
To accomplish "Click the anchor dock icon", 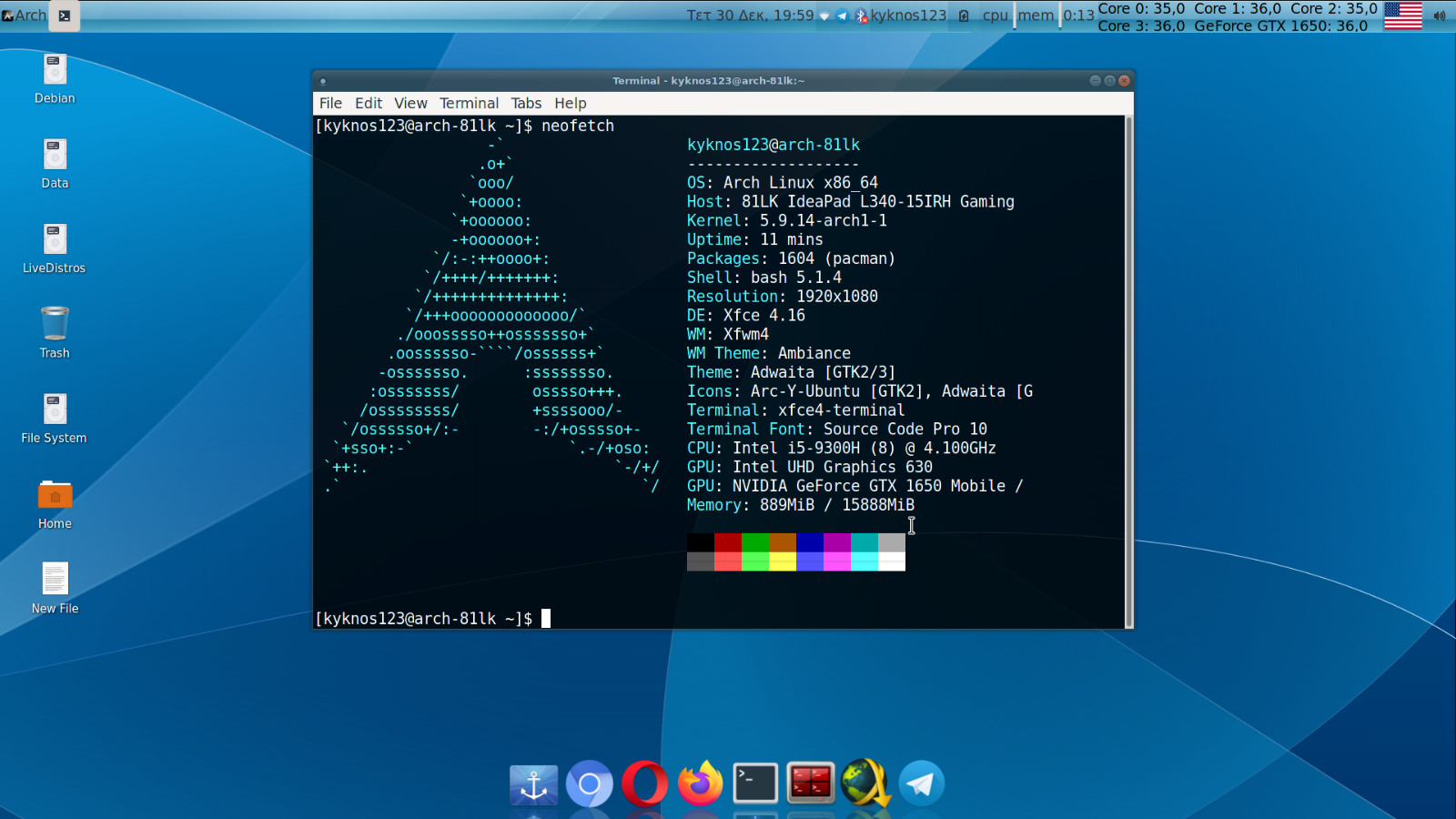I will 533,784.
